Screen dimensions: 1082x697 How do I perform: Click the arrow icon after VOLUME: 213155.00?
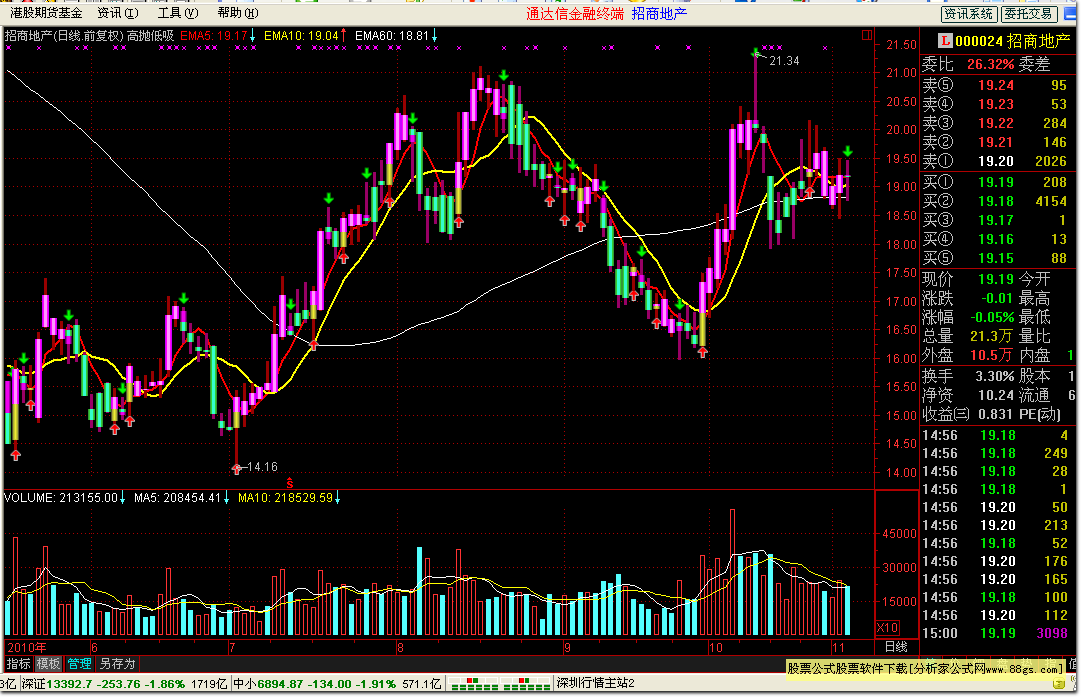click(x=123, y=498)
